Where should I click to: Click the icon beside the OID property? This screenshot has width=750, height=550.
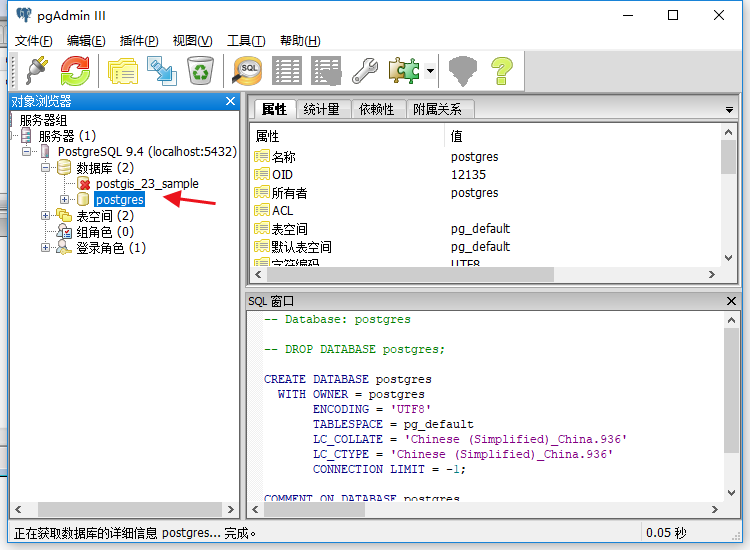click(x=262, y=174)
